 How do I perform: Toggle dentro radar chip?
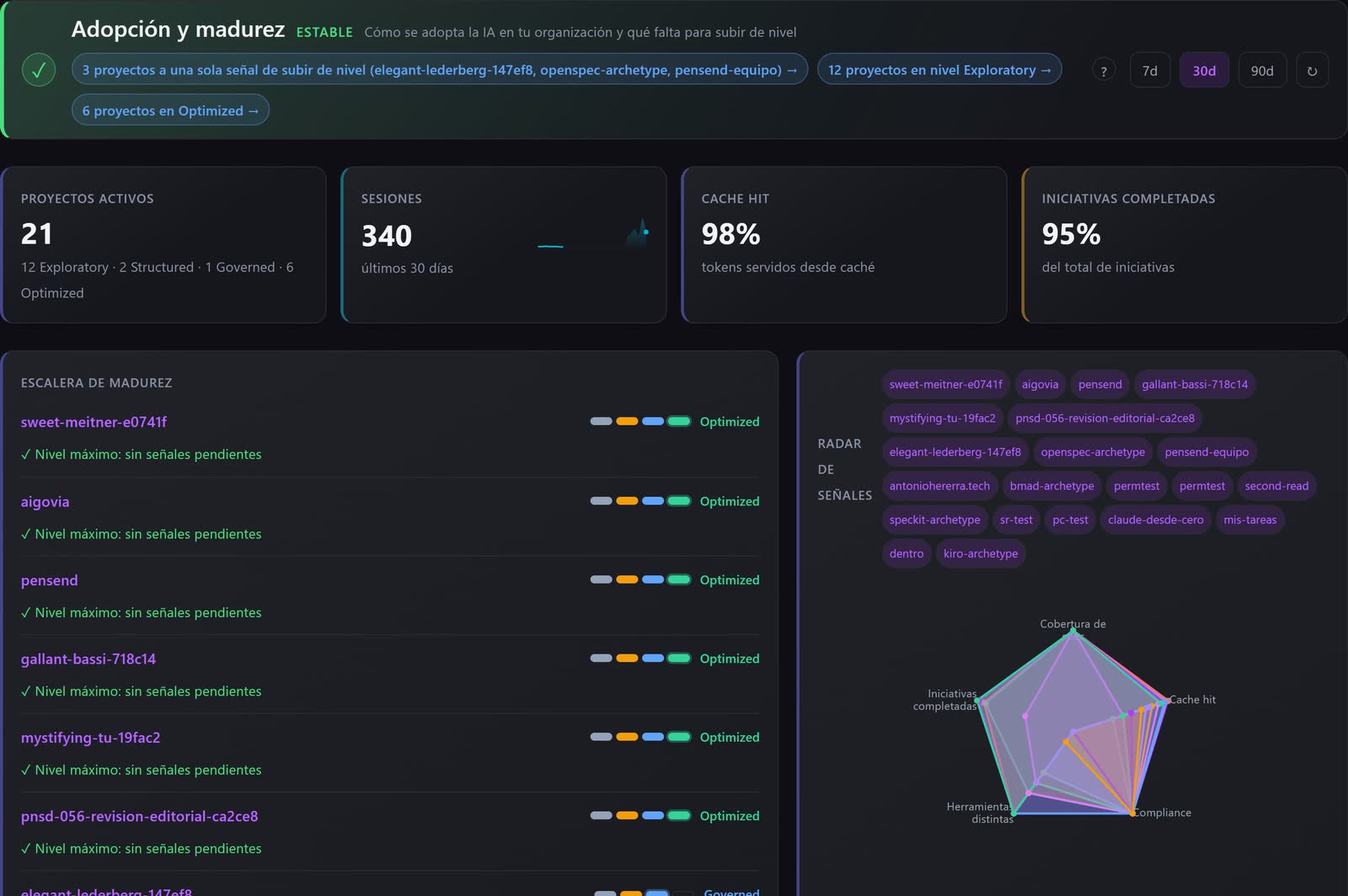(x=907, y=553)
